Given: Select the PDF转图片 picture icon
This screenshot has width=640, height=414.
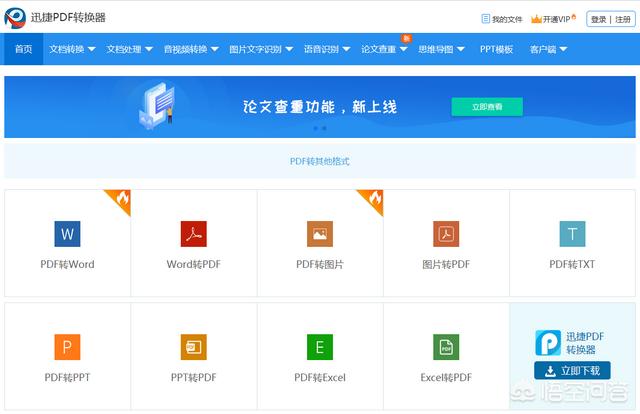Looking at the screenshot, I should pyautogui.click(x=320, y=234).
